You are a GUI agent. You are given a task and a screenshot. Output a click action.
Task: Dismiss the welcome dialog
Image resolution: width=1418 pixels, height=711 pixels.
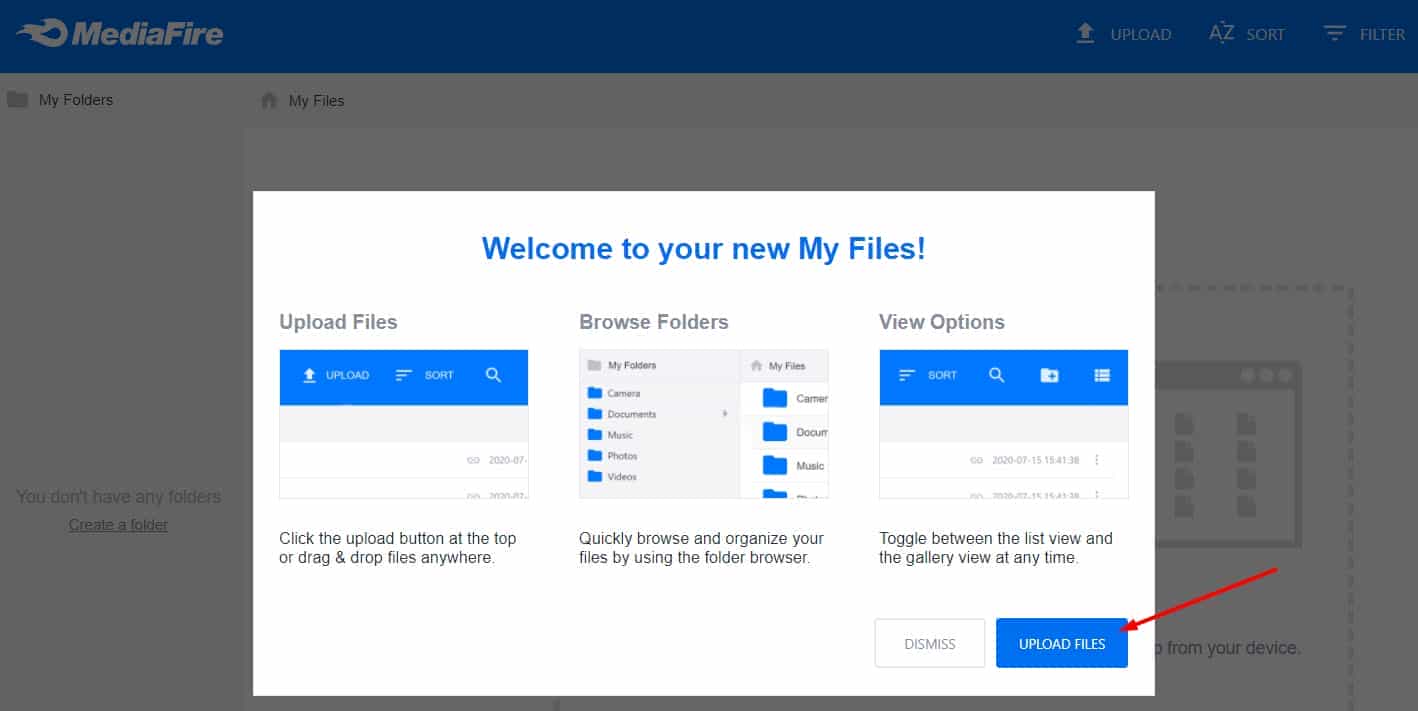[x=930, y=643]
